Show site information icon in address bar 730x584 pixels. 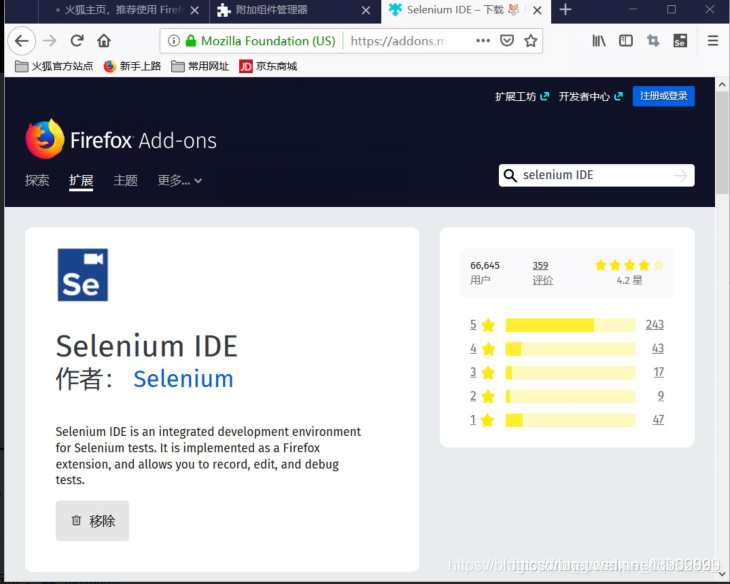click(174, 41)
